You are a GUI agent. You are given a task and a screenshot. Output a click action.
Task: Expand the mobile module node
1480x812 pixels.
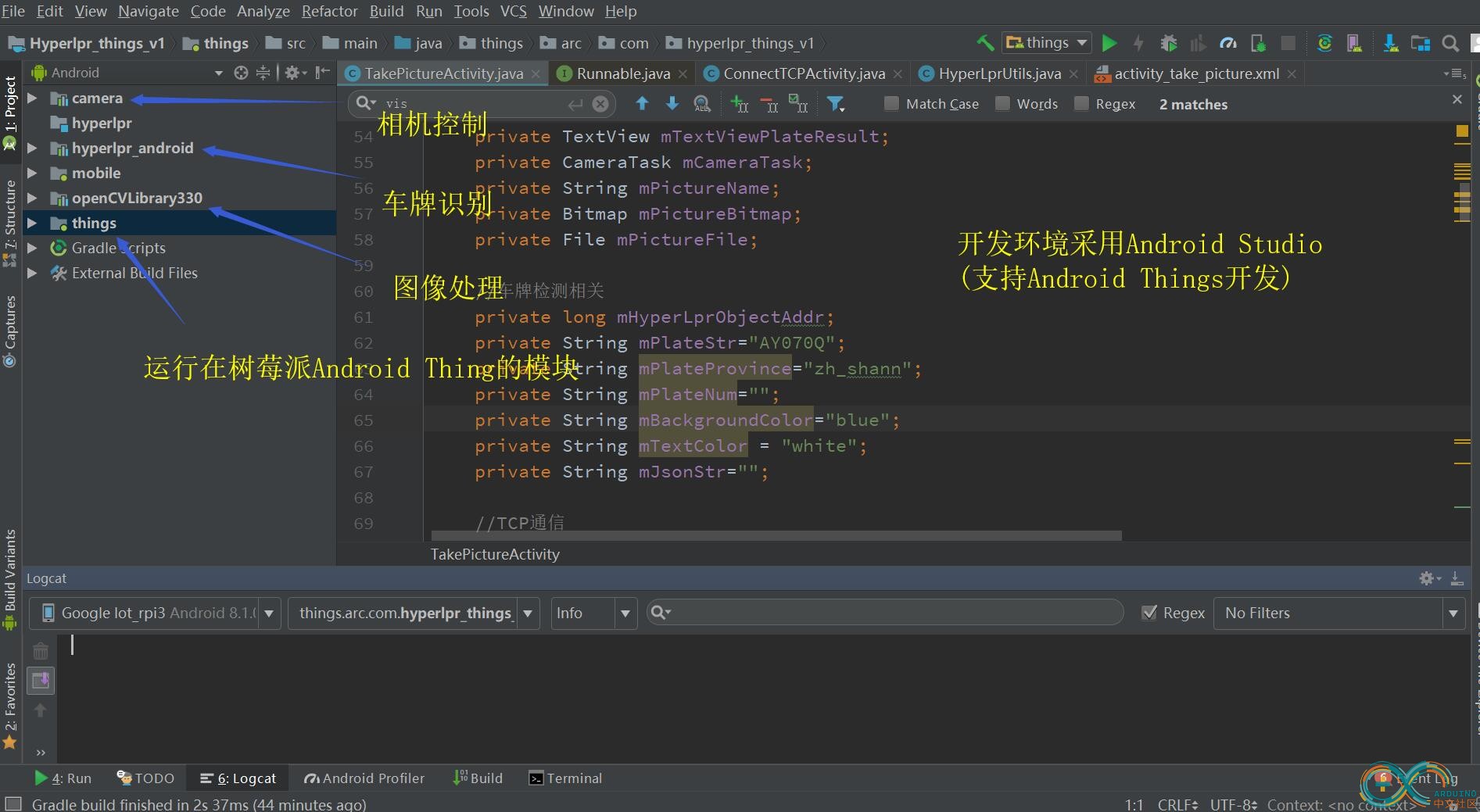[x=32, y=173]
